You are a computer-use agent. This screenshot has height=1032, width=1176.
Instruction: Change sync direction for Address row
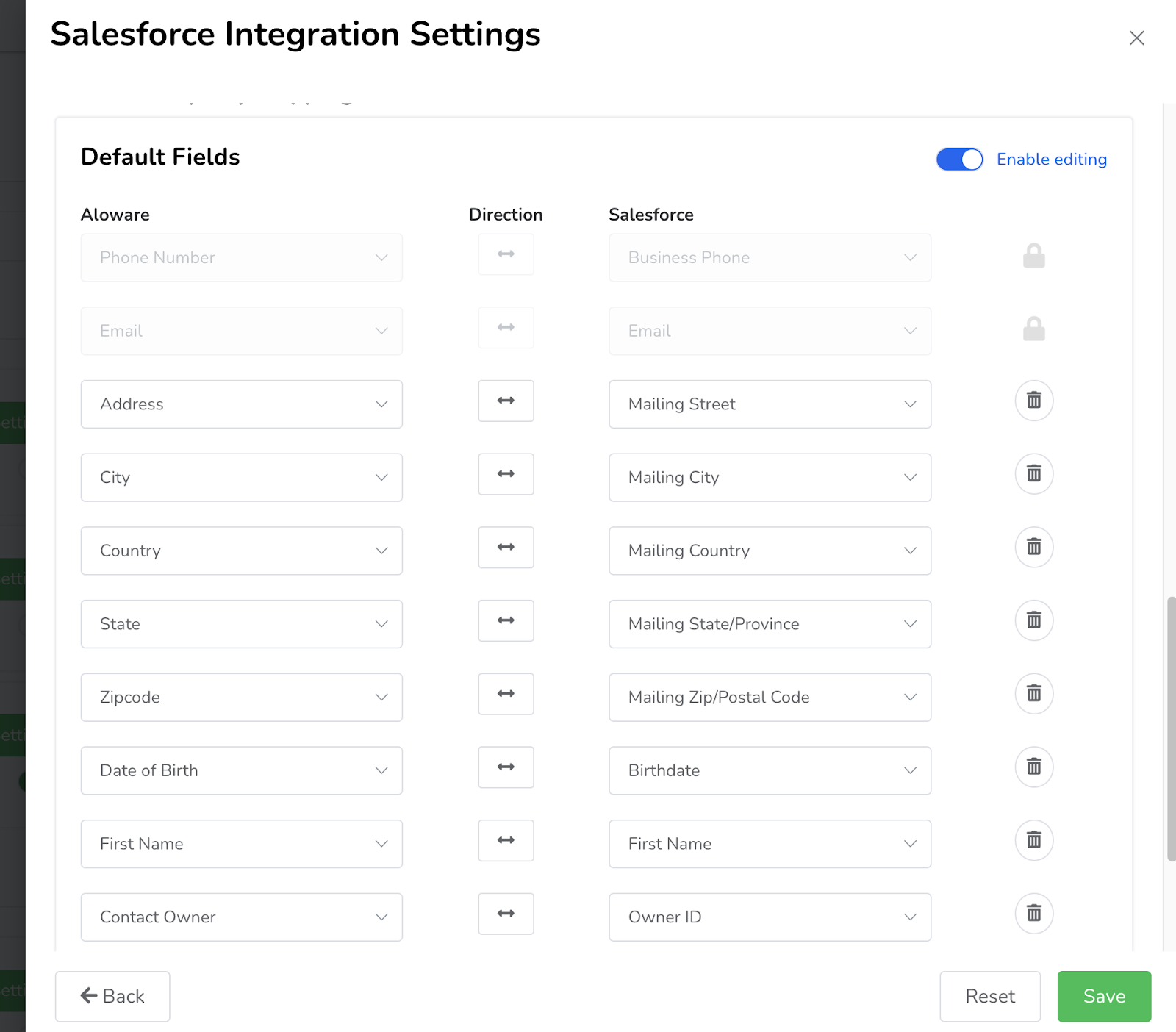tap(506, 401)
